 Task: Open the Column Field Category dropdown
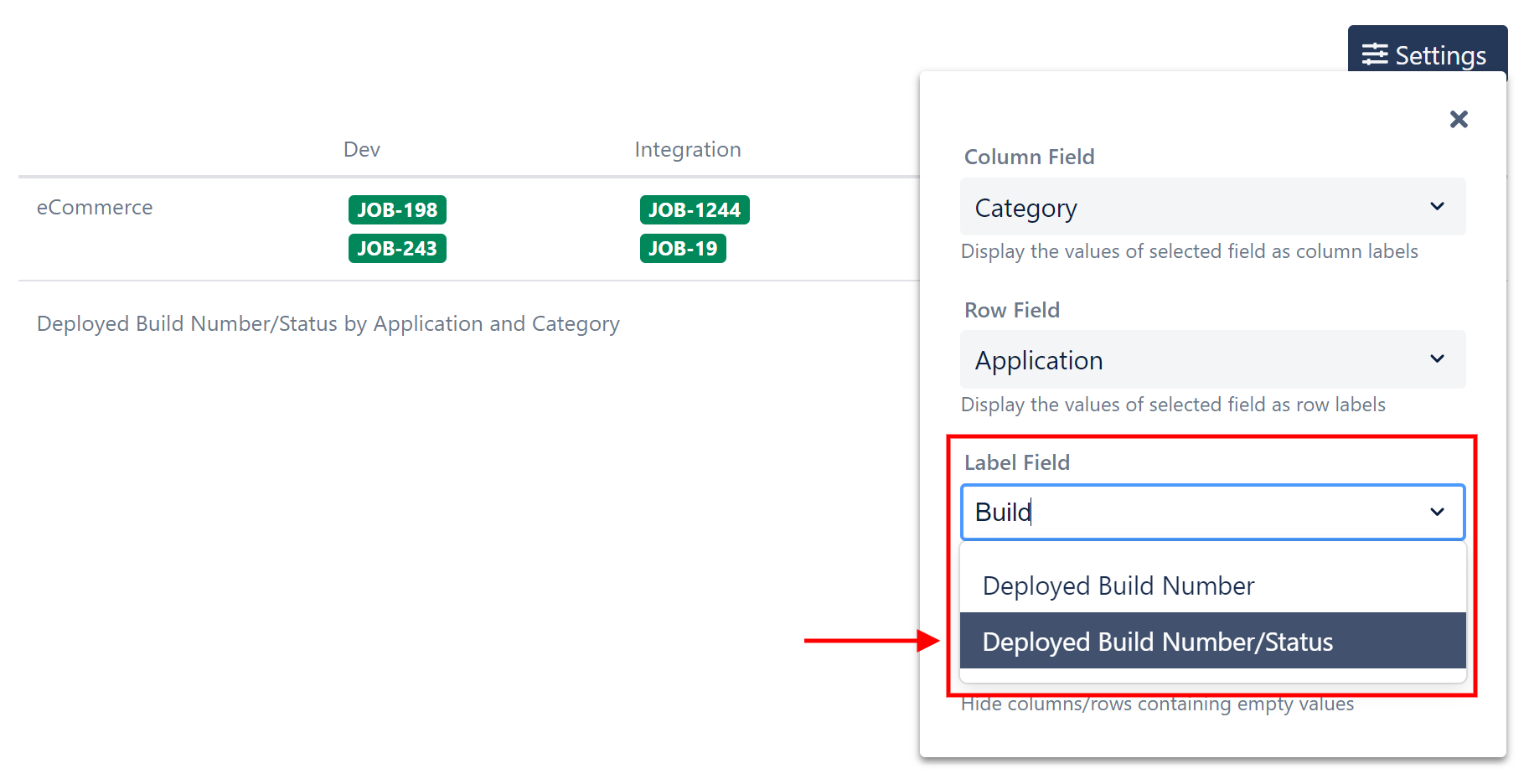(1198, 207)
